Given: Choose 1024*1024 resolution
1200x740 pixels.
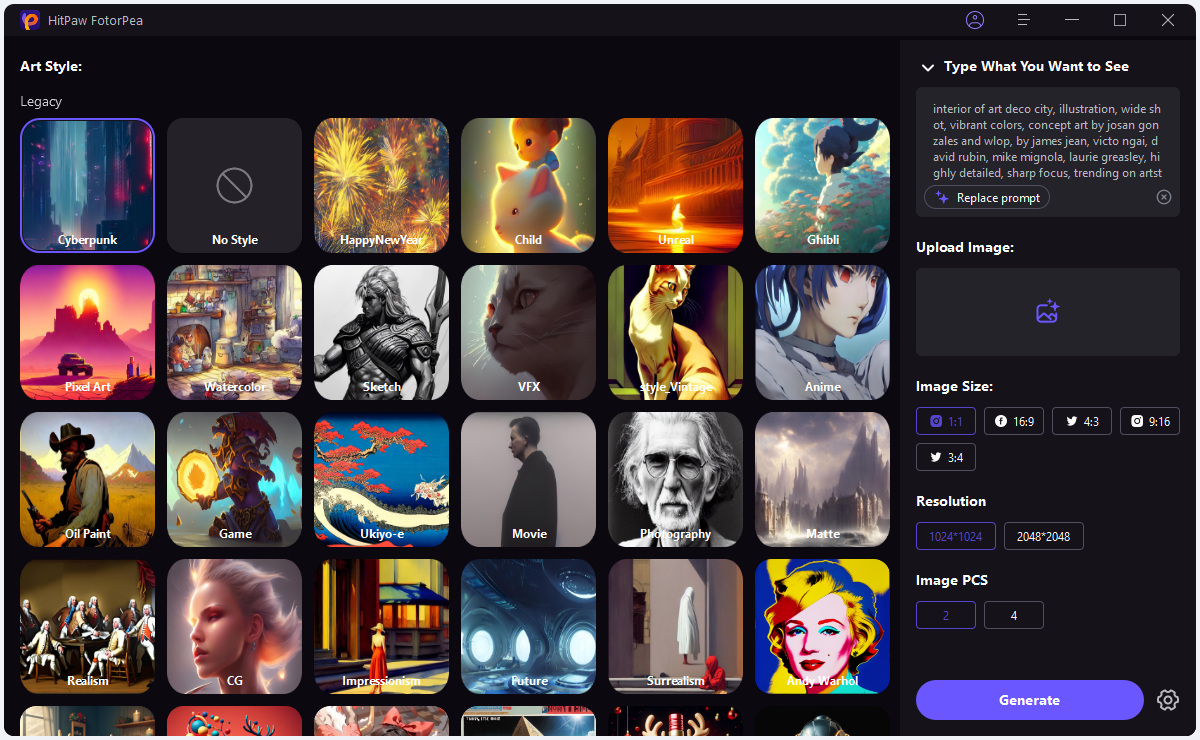Looking at the screenshot, I should point(956,536).
